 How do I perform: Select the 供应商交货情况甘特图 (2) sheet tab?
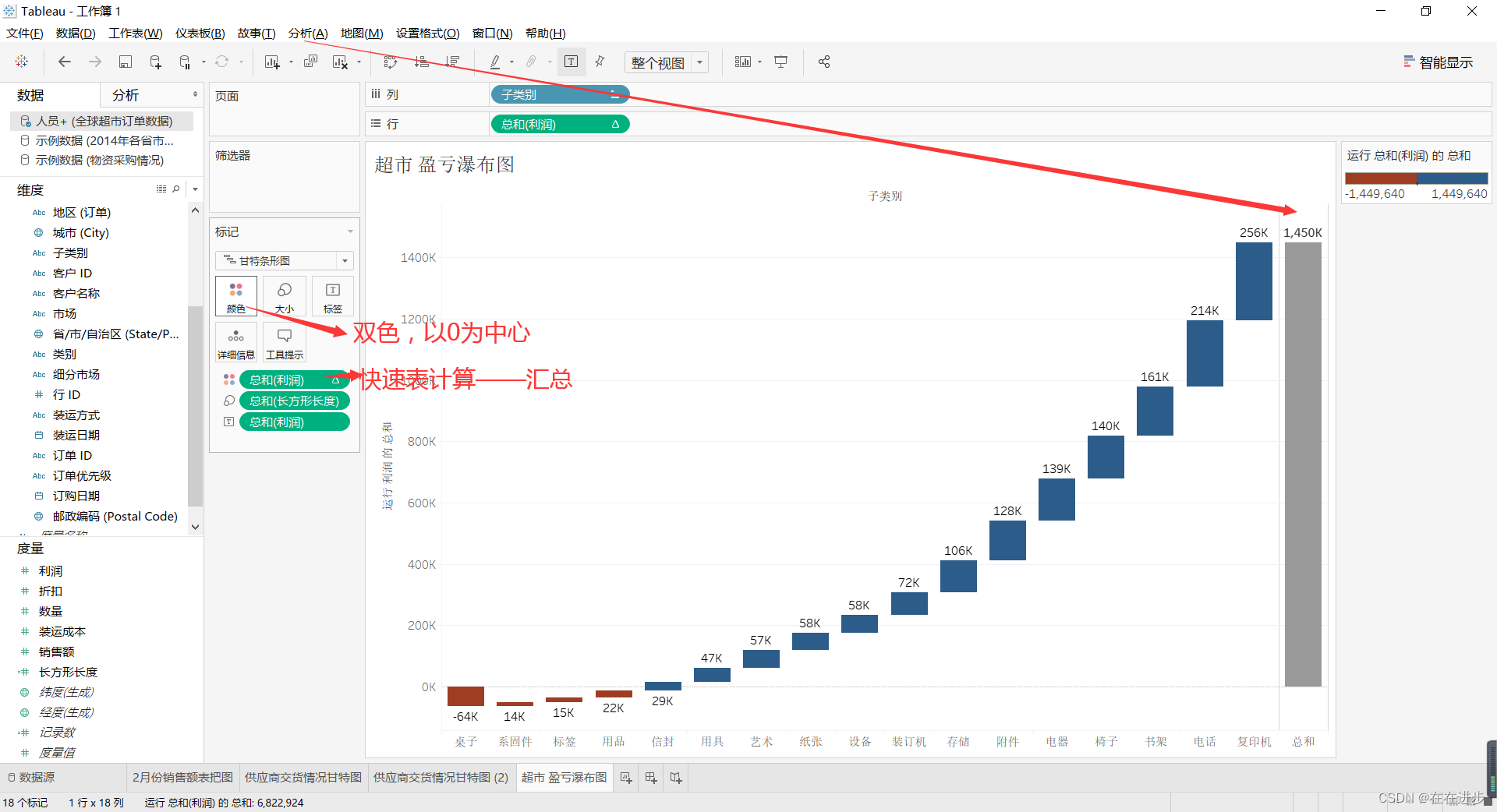pyautogui.click(x=441, y=777)
